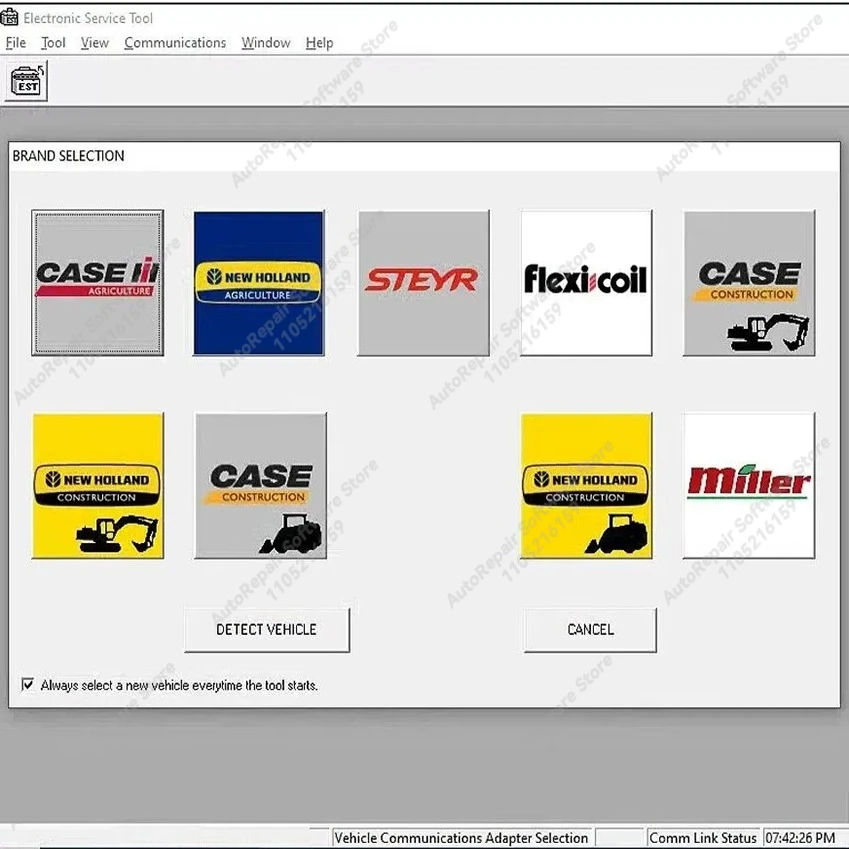Select the Steyr brand tile
Screen dimensions: 849x849
click(423, 283)
